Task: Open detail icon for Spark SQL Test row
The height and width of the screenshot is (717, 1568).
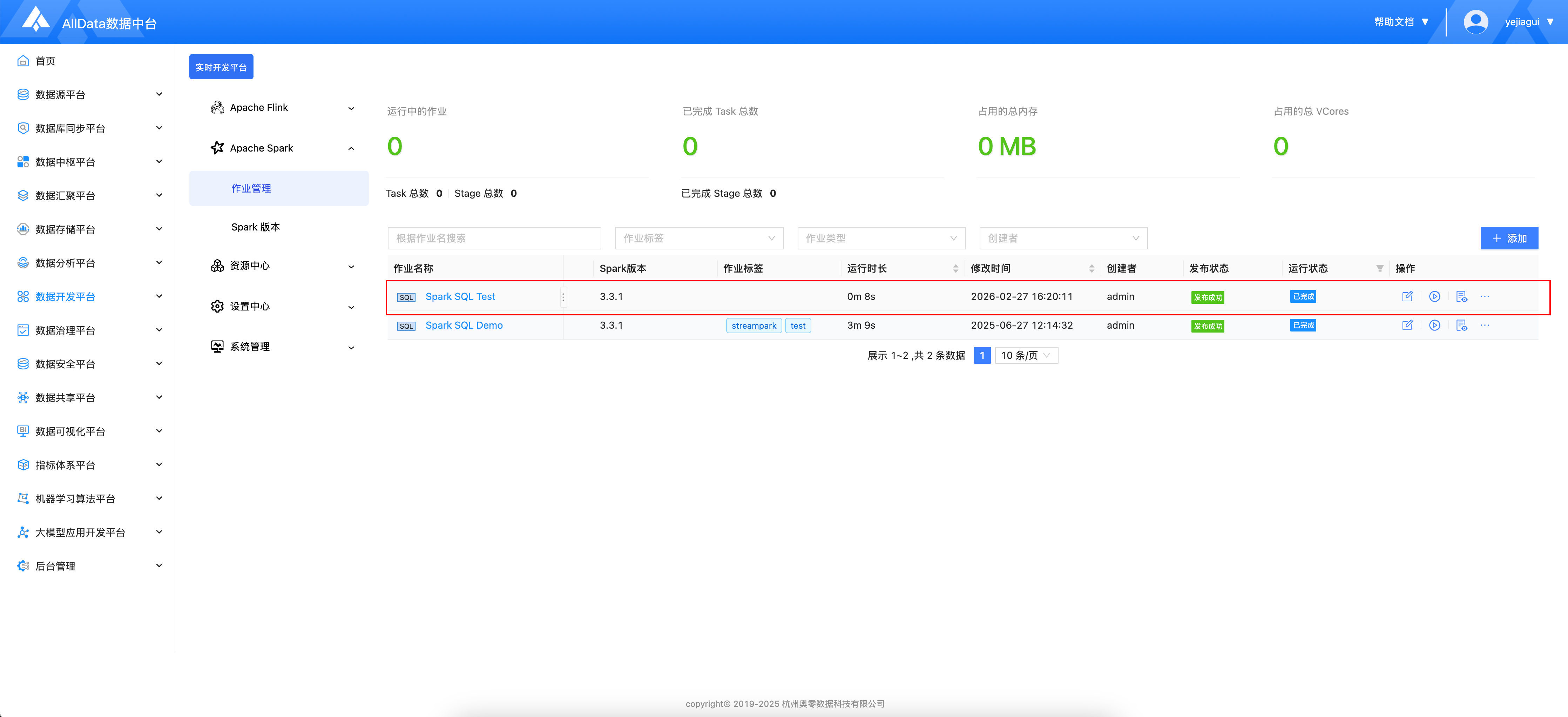Action: 1461,297
